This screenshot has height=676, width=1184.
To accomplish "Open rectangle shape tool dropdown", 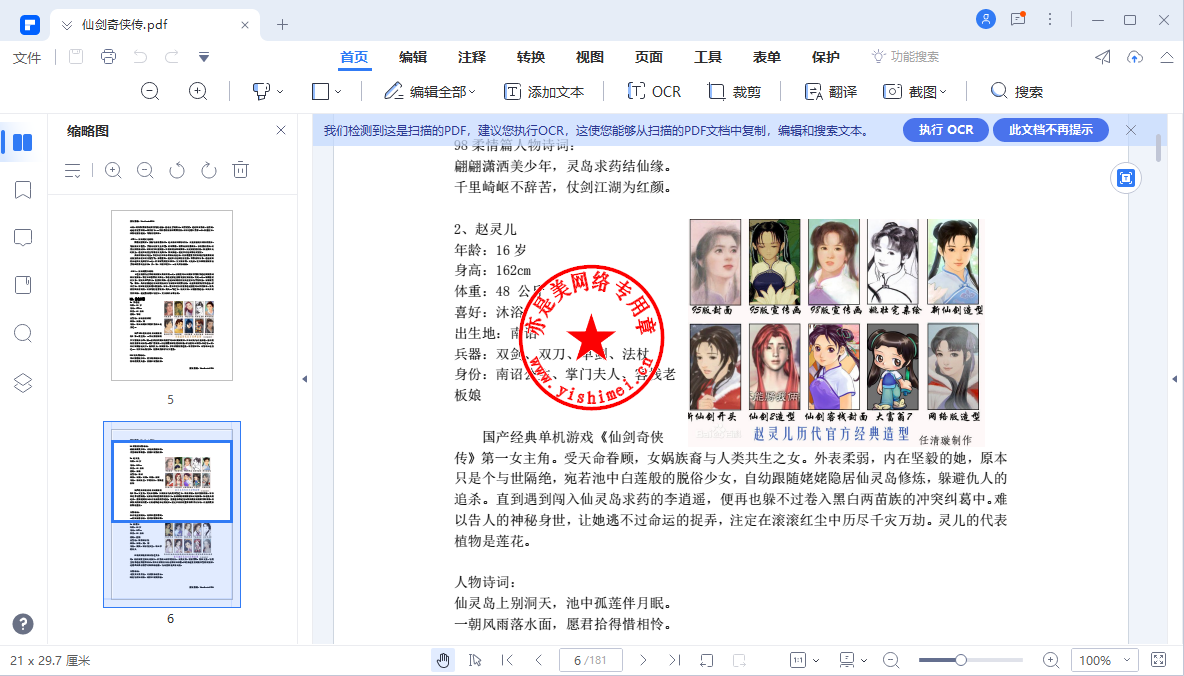I will (x=326, y=91).
